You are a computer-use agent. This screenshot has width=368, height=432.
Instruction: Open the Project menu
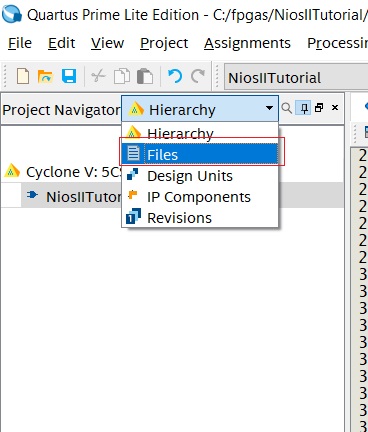pyautogui.click(x=164, y=43)
